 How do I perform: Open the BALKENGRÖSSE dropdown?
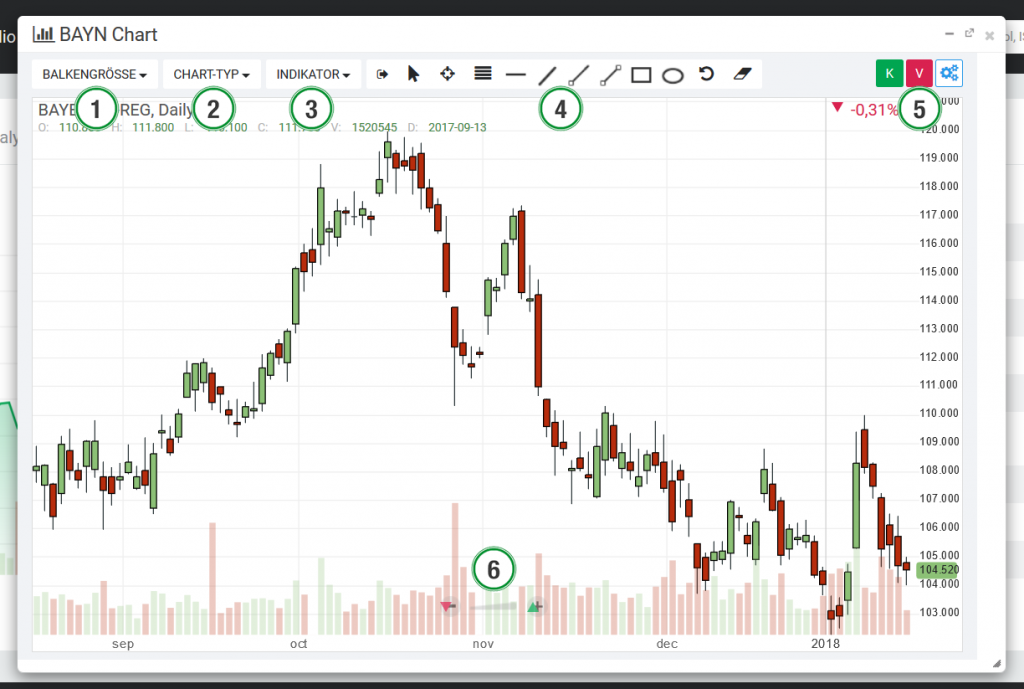(x=95, y=74)
